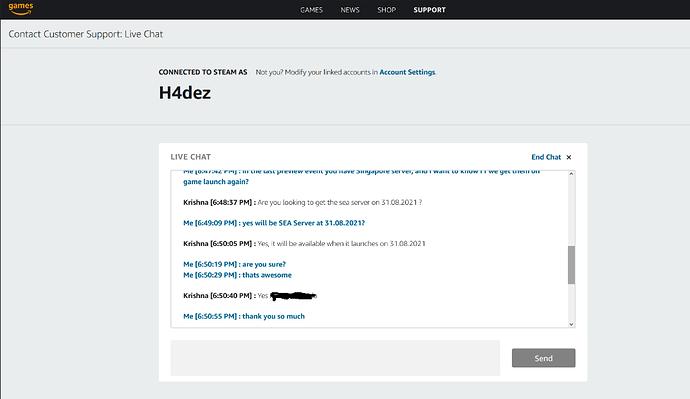Click the 'thats awesome' message
The width and height of the screenshot is (690, 399).
(x=238, y=275)
